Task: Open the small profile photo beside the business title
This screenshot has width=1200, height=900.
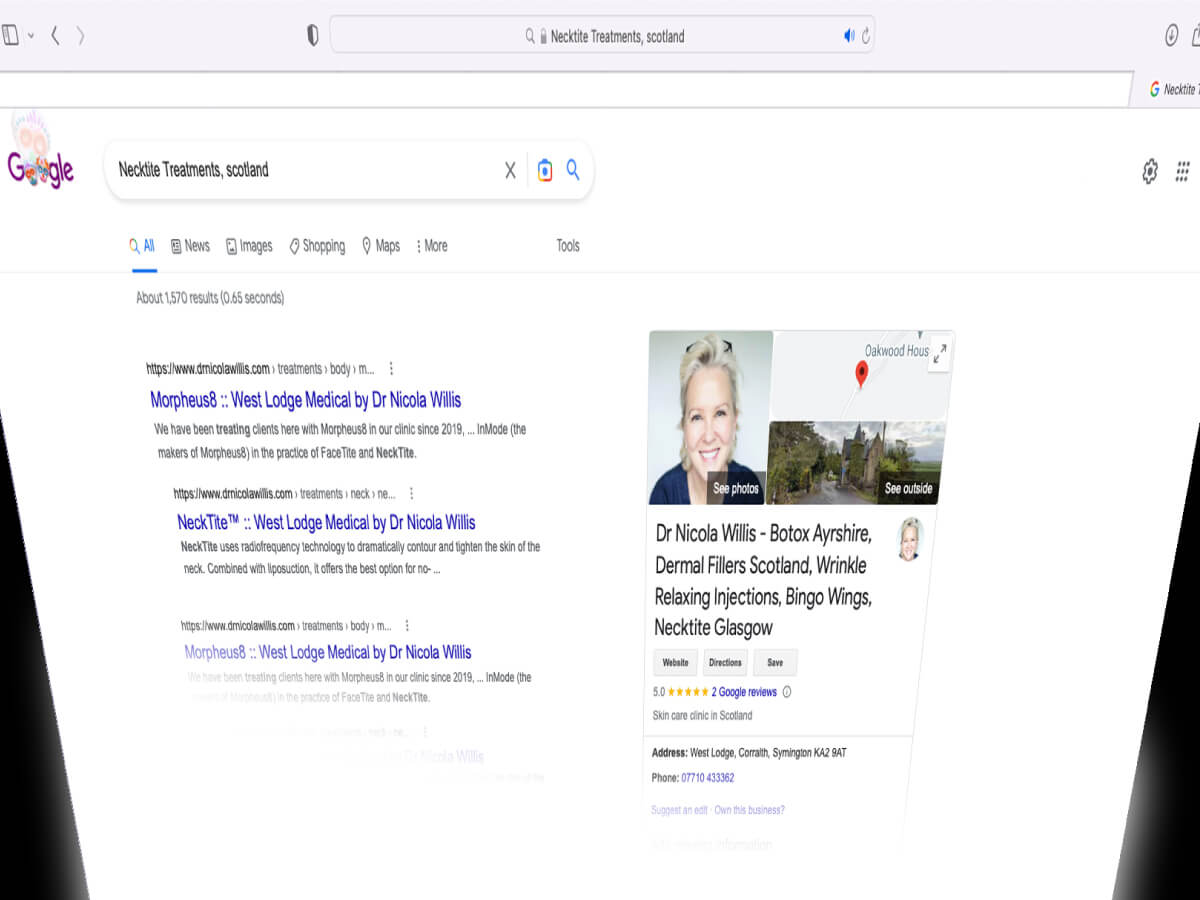Action: [910, 539]
